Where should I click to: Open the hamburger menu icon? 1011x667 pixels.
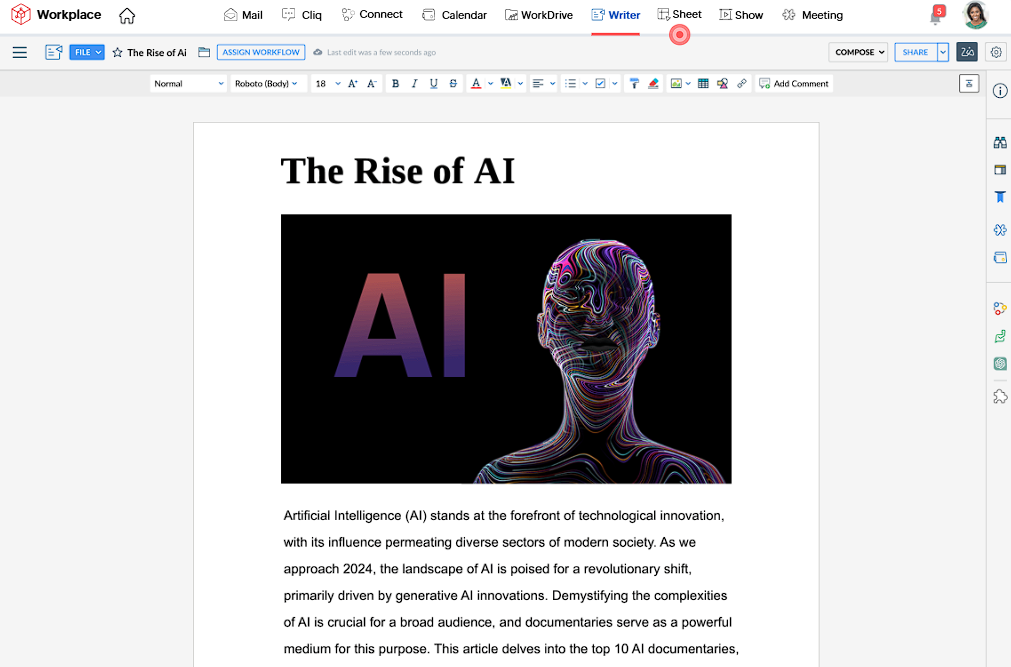19,52
